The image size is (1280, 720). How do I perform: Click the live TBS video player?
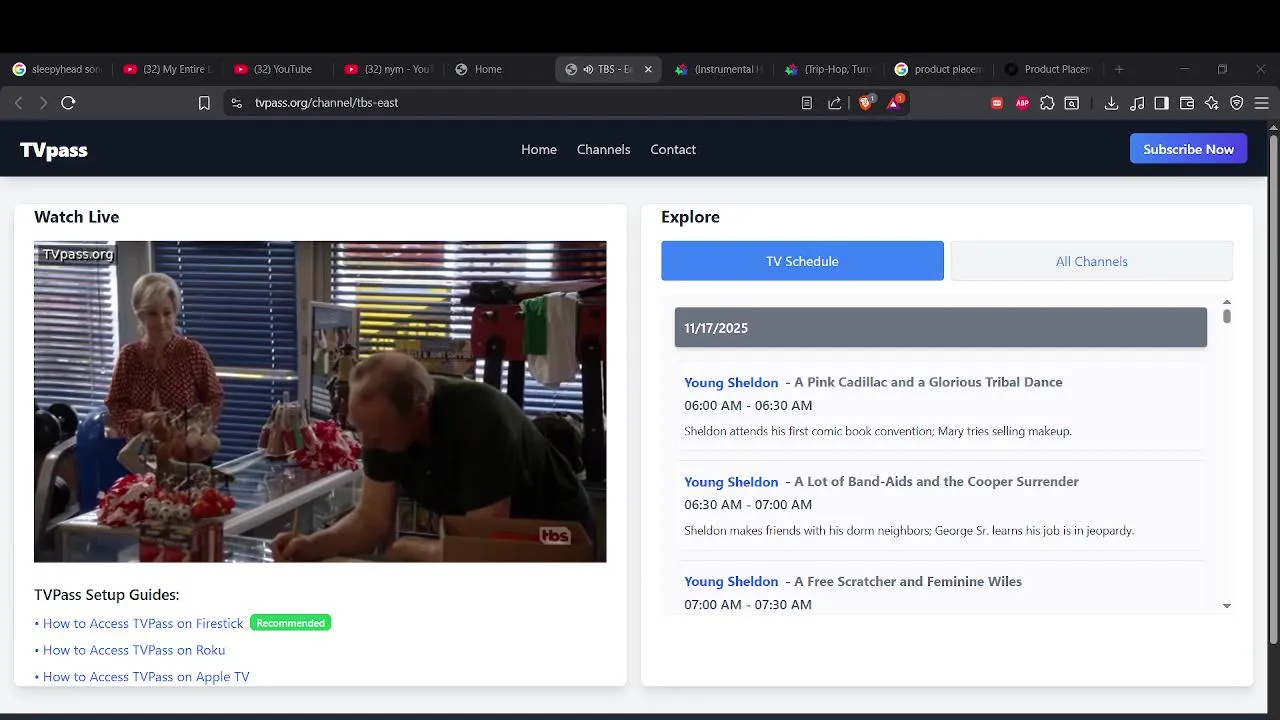(320, 401)
